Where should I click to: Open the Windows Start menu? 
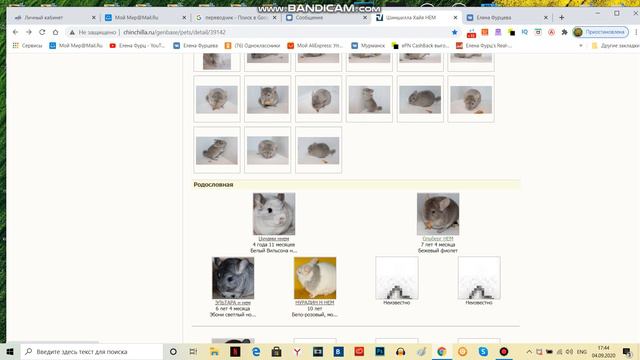tap(10, 351)
